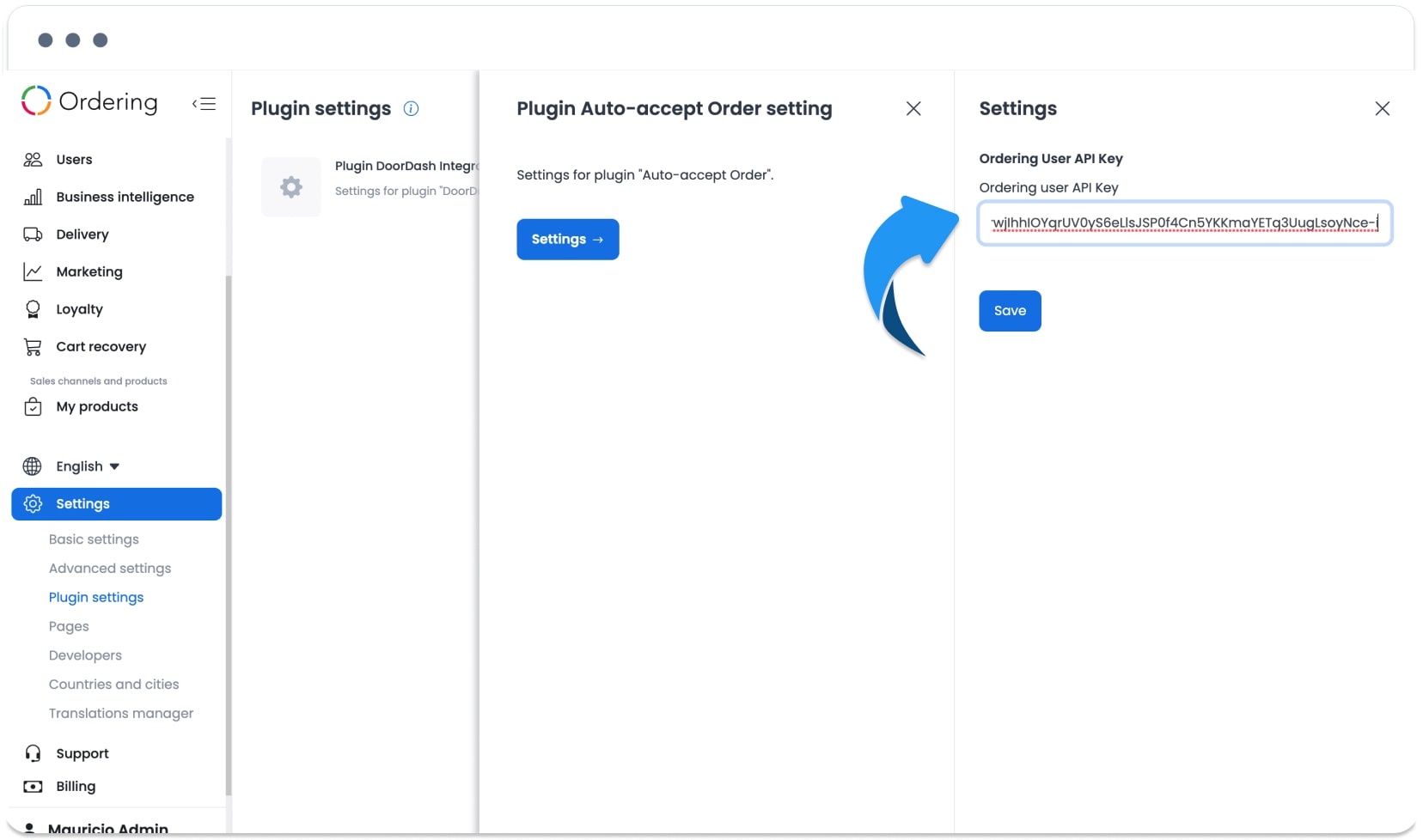Click the Mauricio Admin profile entry
1423x840 pixels.
(x=108, y=828)
